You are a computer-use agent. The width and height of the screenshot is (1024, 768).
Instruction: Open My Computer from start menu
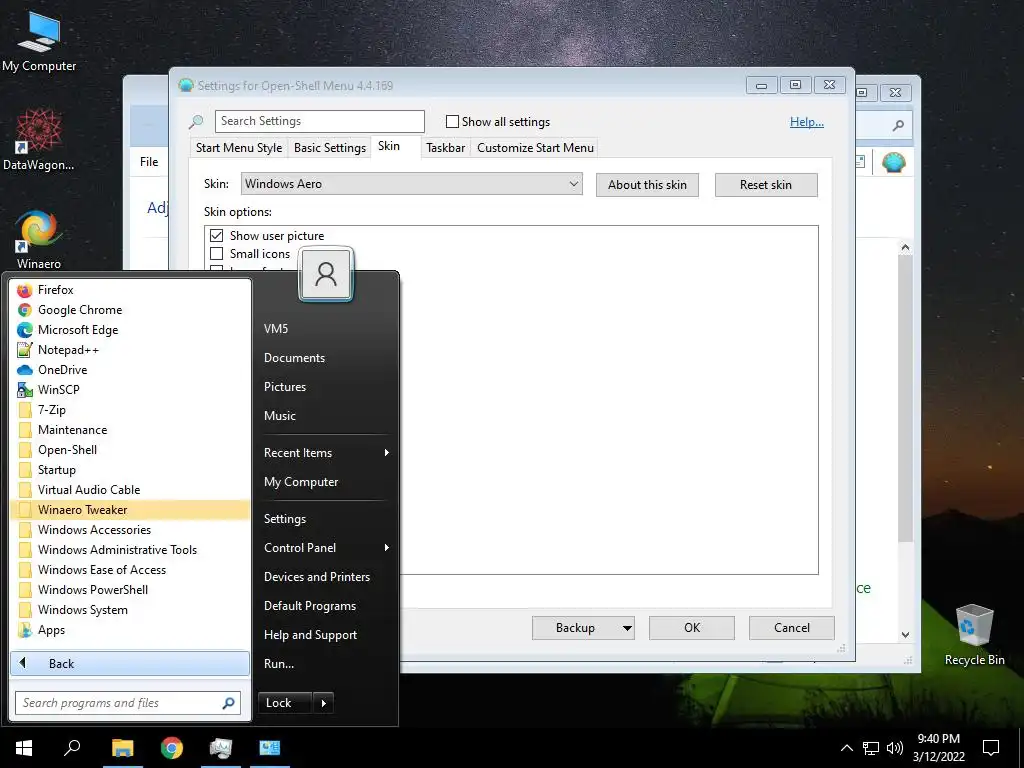coord(327,482)
